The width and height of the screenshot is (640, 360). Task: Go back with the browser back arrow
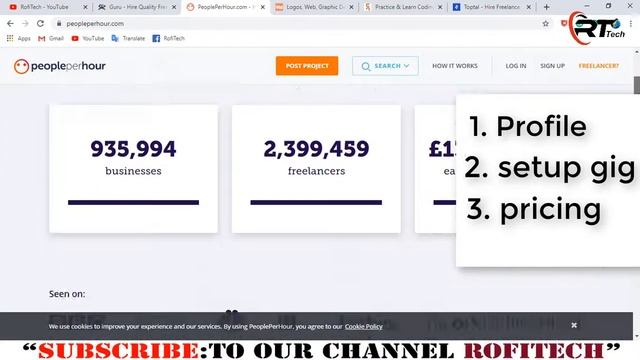click(x=10, y=24)
